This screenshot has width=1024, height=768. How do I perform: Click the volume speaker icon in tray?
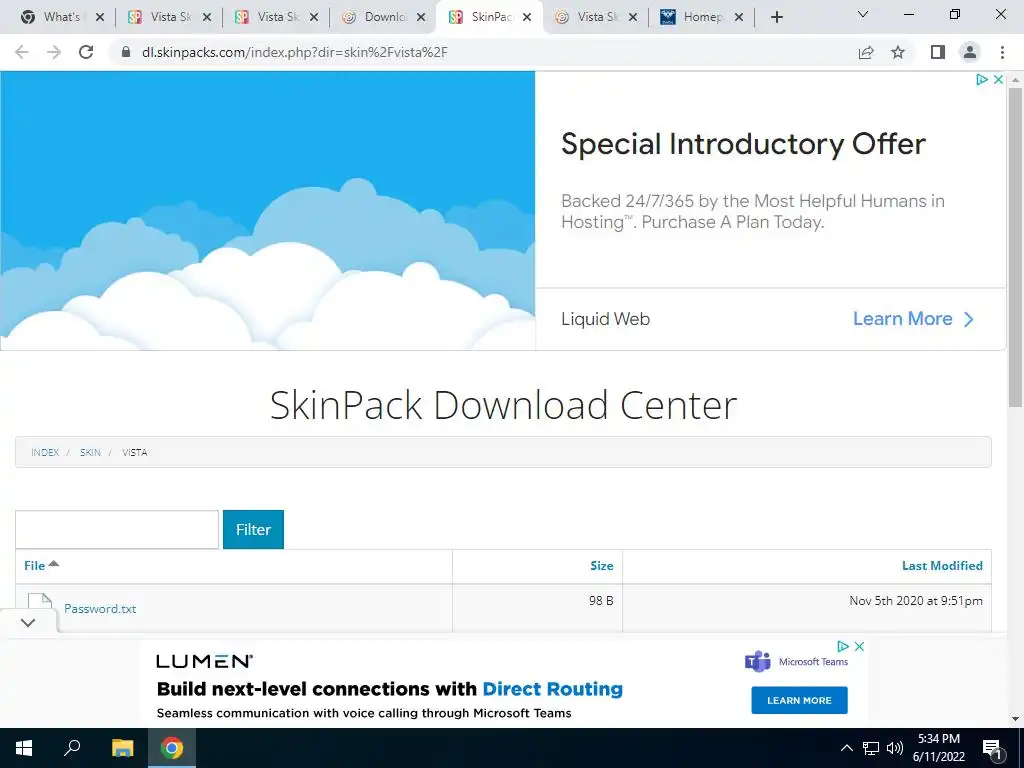[x=895, y=748]
